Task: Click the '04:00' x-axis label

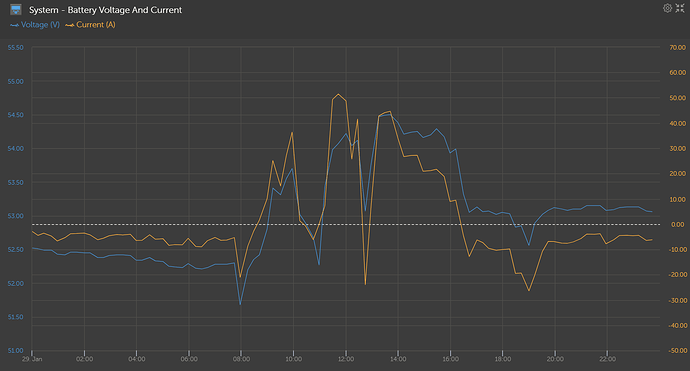Action: pyautogui.click(x=137, y=359)
